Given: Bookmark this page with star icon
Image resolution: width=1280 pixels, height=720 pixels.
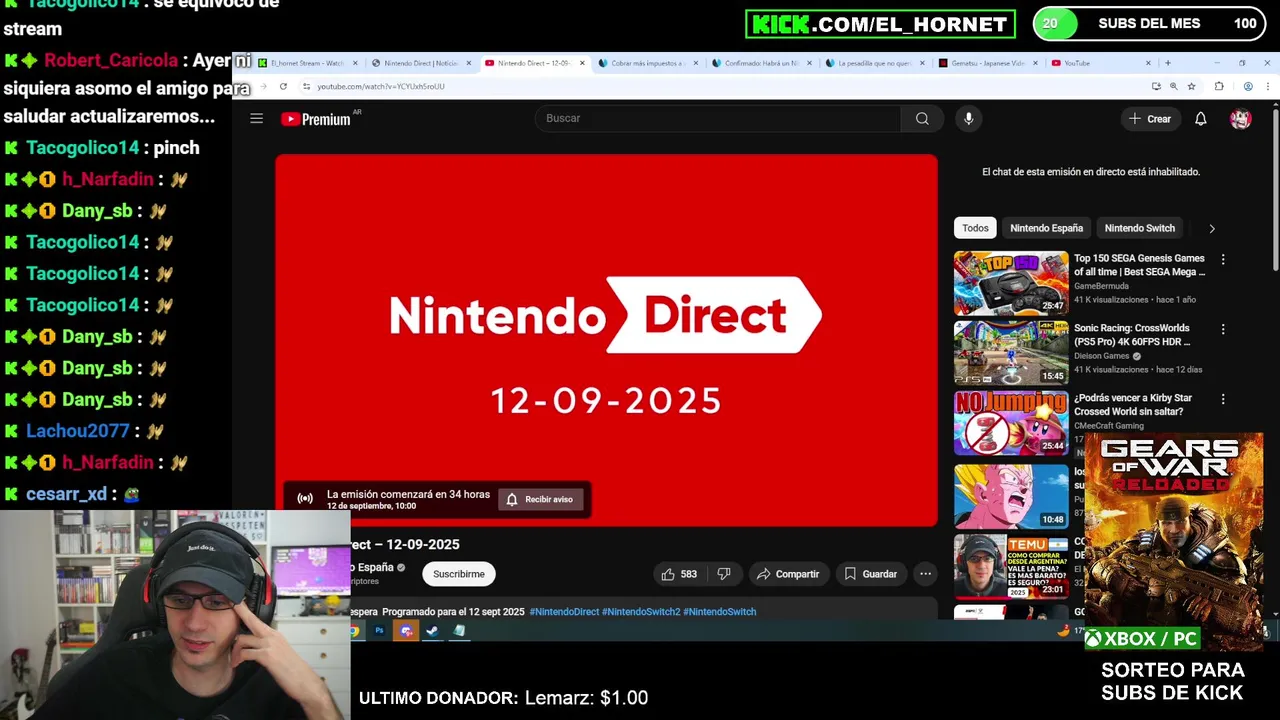Looking at the screenshot, I should coord(1191,87).
